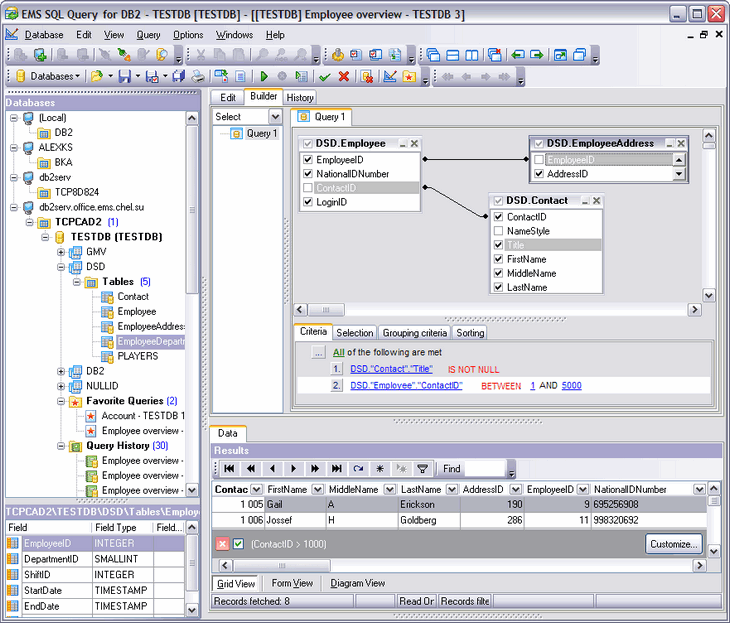Minimize the DSD.Contact table box
730x623 pixels.
585,201
